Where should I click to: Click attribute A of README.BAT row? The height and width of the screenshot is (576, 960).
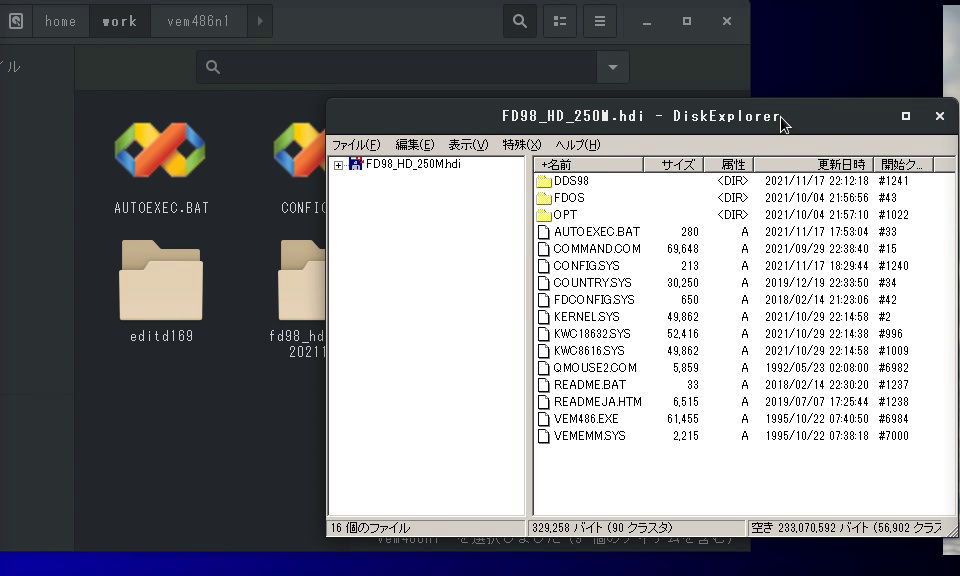point(744,385)
